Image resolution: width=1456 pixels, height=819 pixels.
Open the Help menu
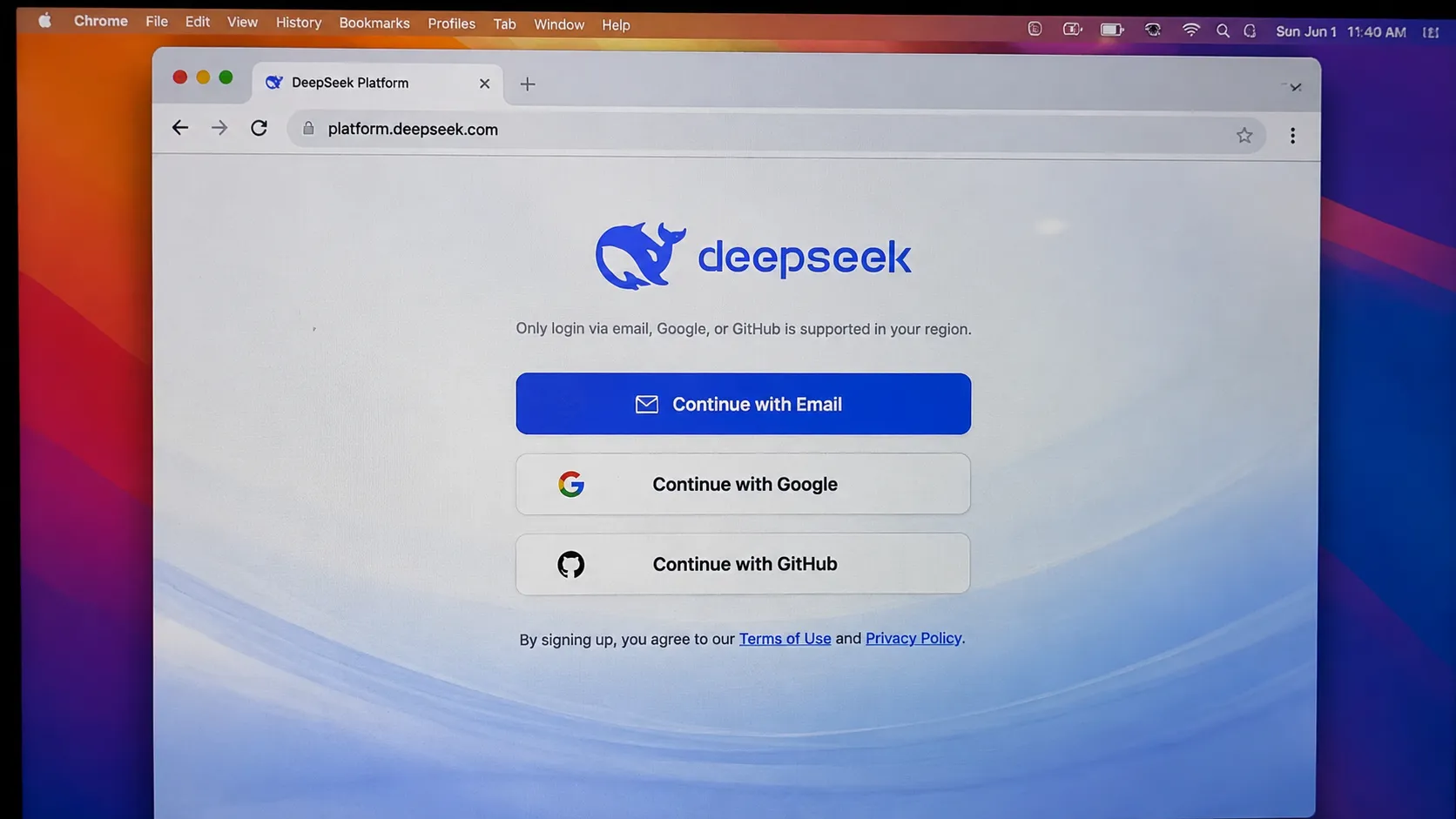(616, 25)
